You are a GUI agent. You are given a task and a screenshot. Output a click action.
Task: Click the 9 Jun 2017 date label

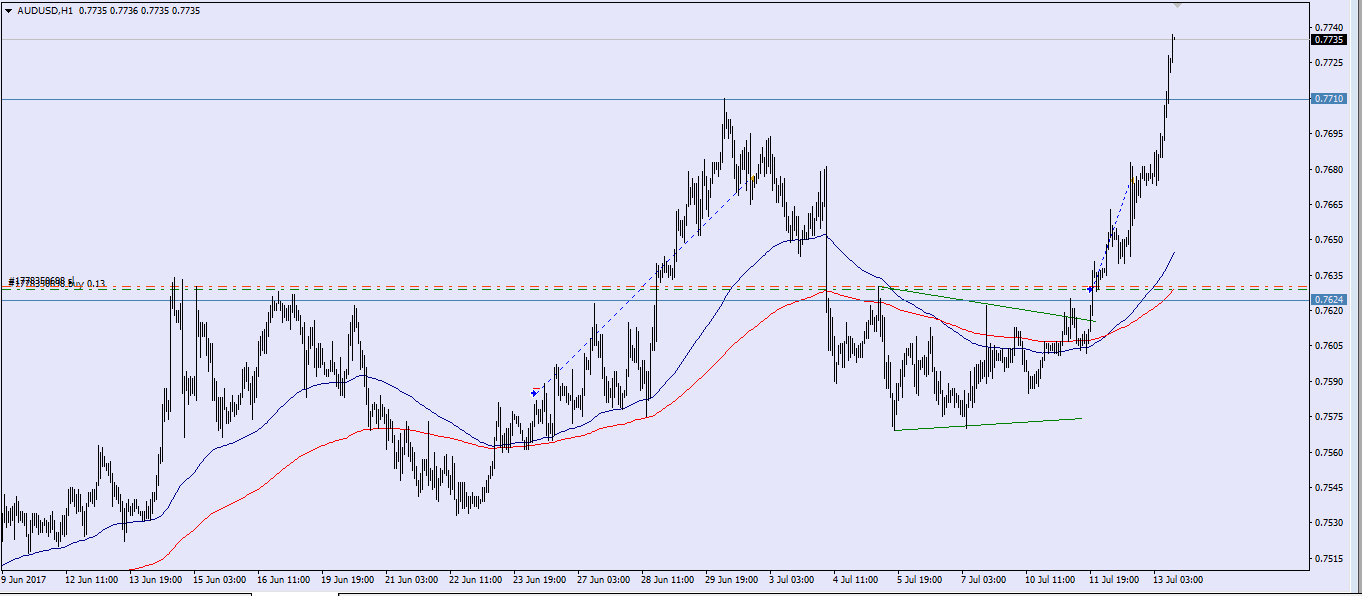(24, 579)
